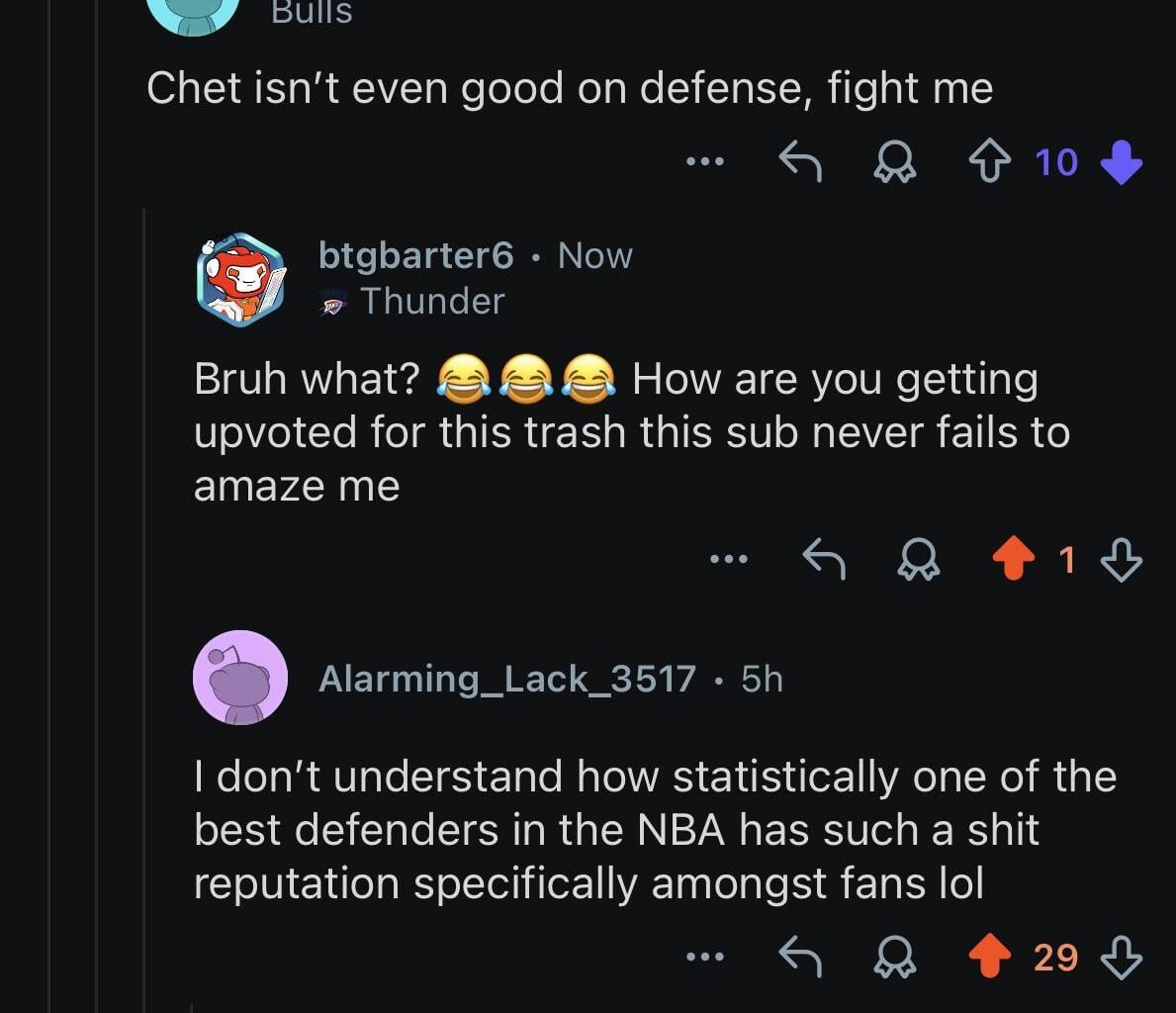This screenshot has width=1176, height=1013.
Task: Open overflow menu on Alarming_Lack_3517's comment
Action: coord(704,956)
